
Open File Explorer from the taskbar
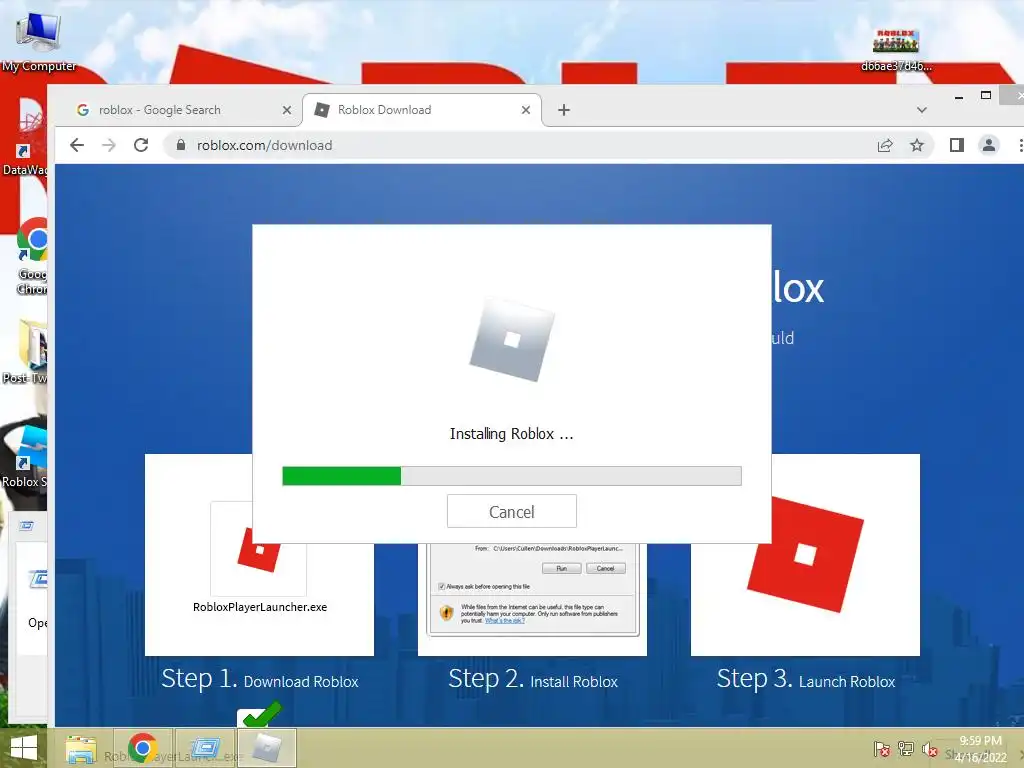[x=81, y=748]
